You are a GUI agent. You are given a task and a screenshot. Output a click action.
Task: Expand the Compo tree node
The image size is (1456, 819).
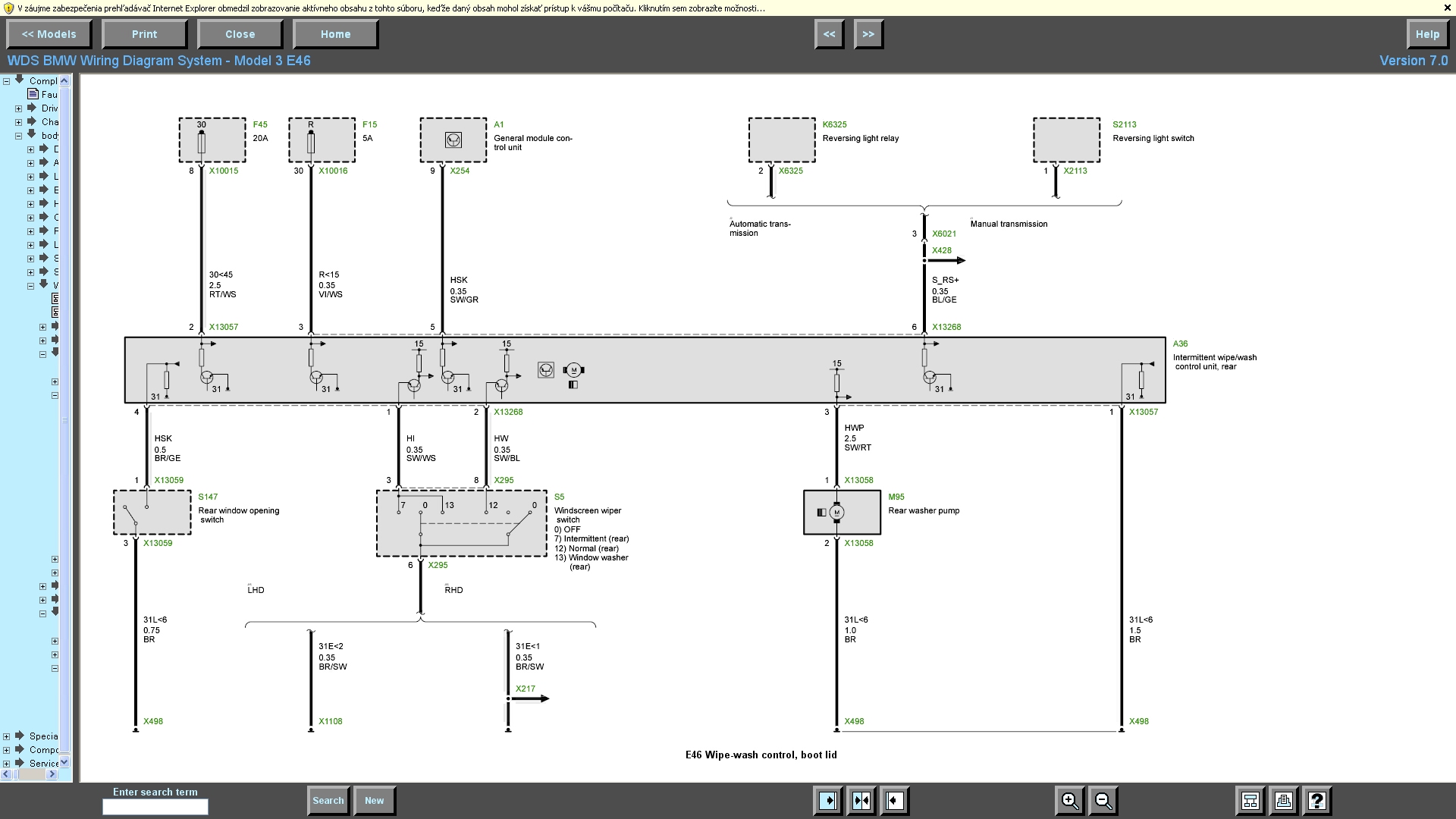[6, 750]
